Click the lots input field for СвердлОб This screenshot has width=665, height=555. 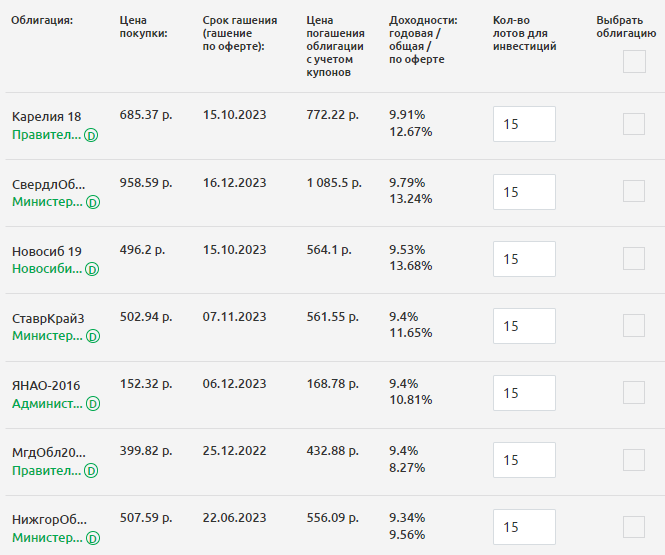[x=524, y=192]
